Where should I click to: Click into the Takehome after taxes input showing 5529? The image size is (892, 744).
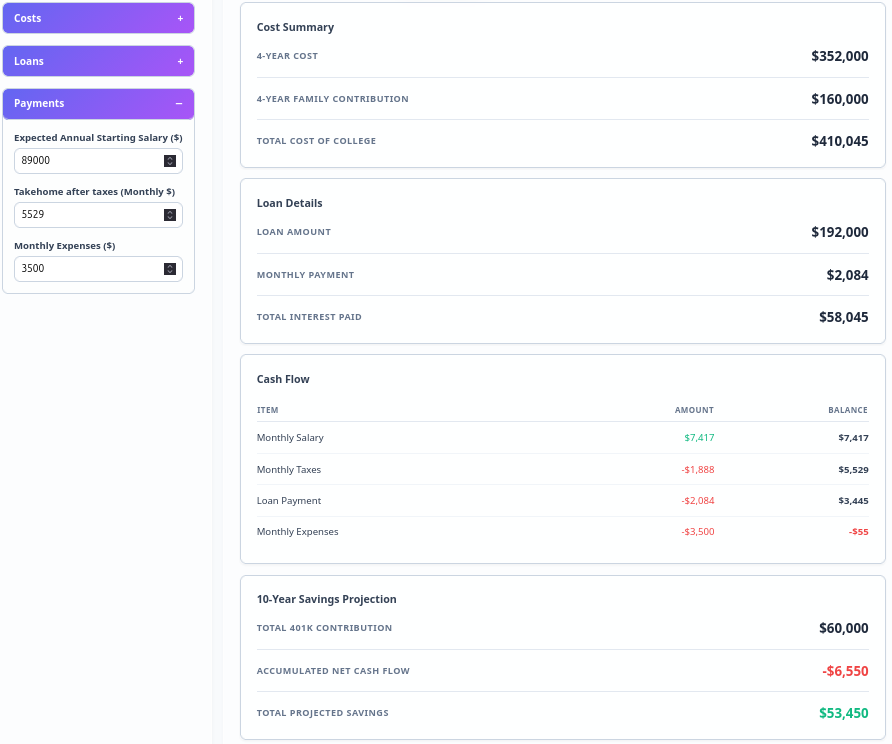[x=88, y=214]
